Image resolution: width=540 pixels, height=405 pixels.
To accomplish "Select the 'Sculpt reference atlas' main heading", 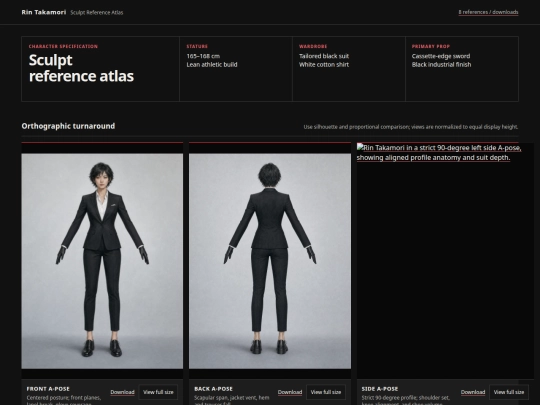I will pyautogui.click(x=81, y=68).
